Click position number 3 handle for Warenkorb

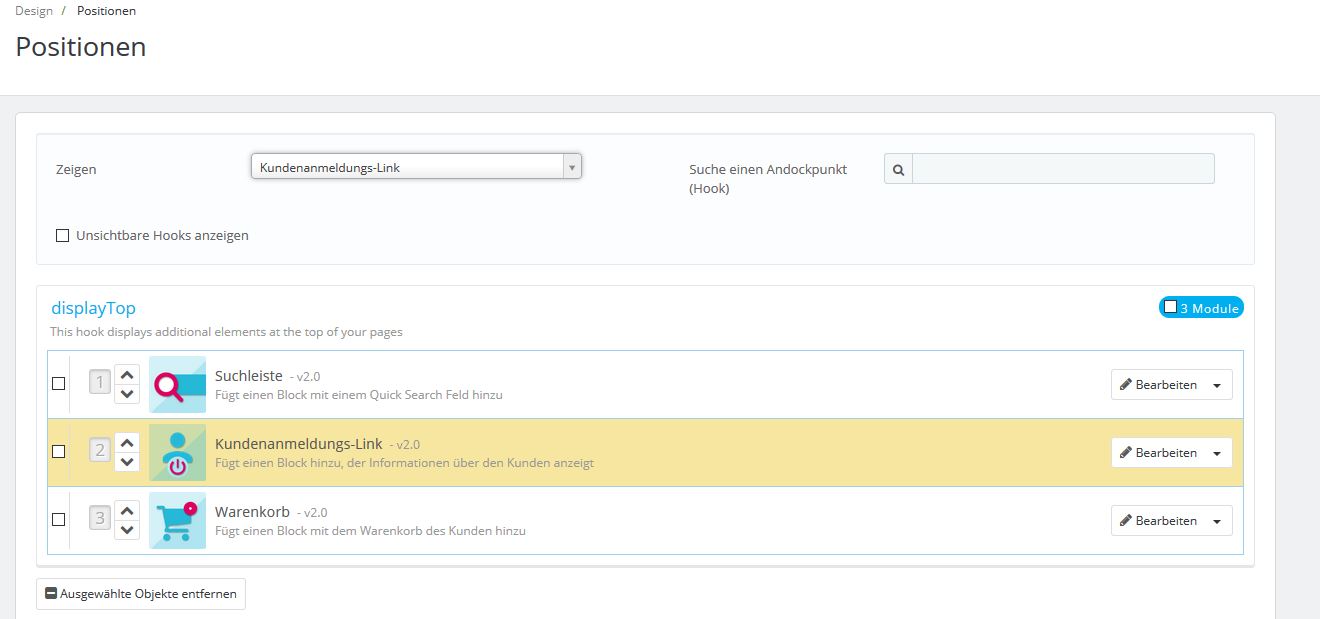click(x=99, y=518)
